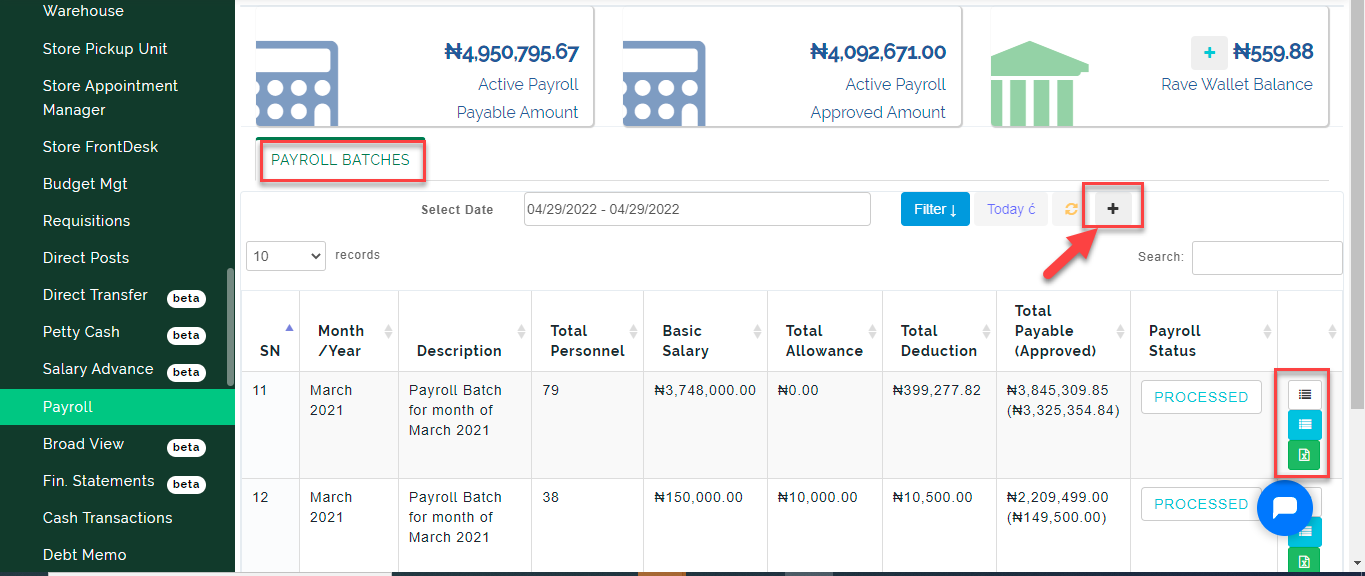
Task: Click ₦150,000.00 basic salary cell
Action: [698, 497]
